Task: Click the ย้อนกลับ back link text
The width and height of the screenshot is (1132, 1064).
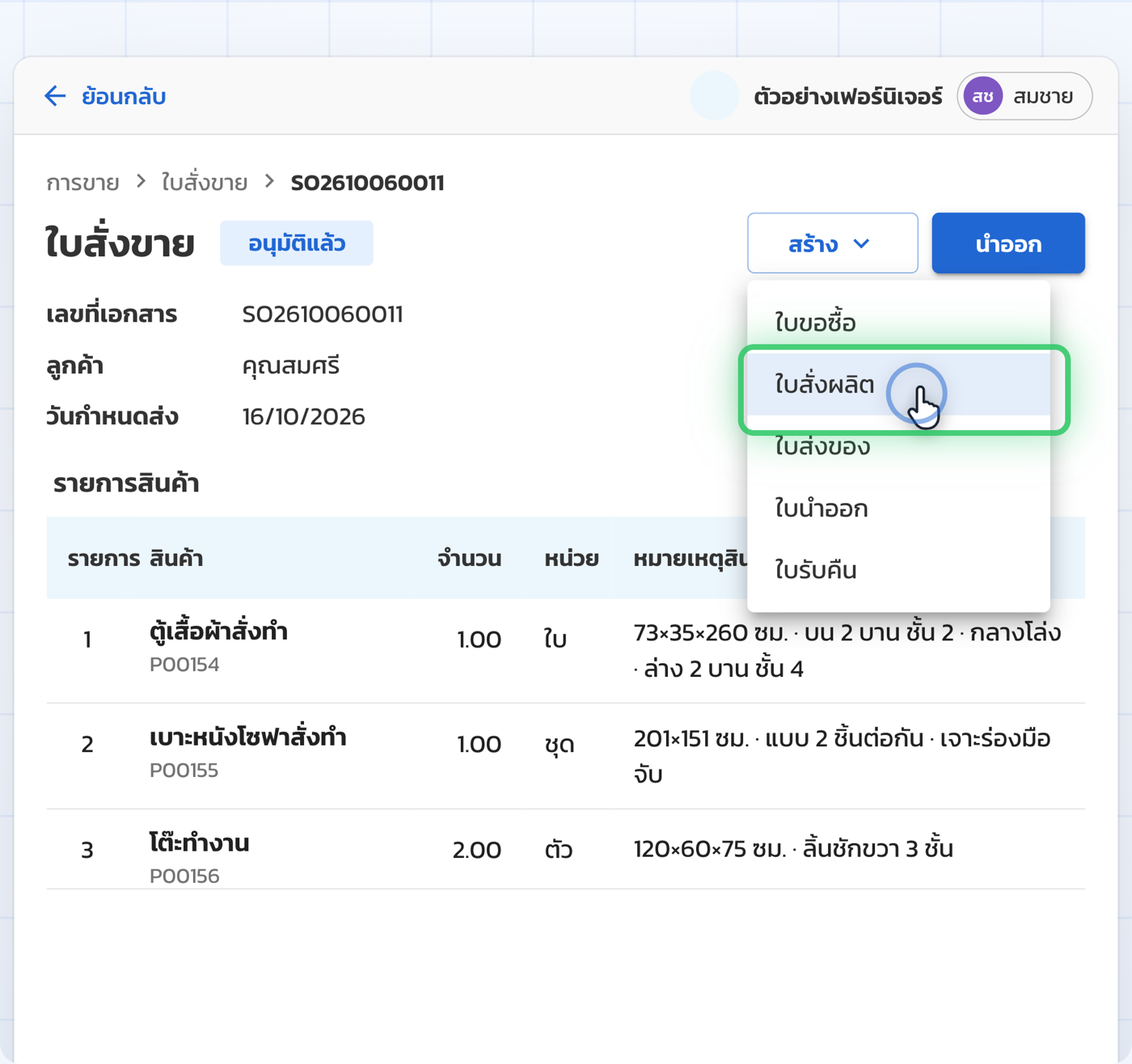Action: (124, 96)
